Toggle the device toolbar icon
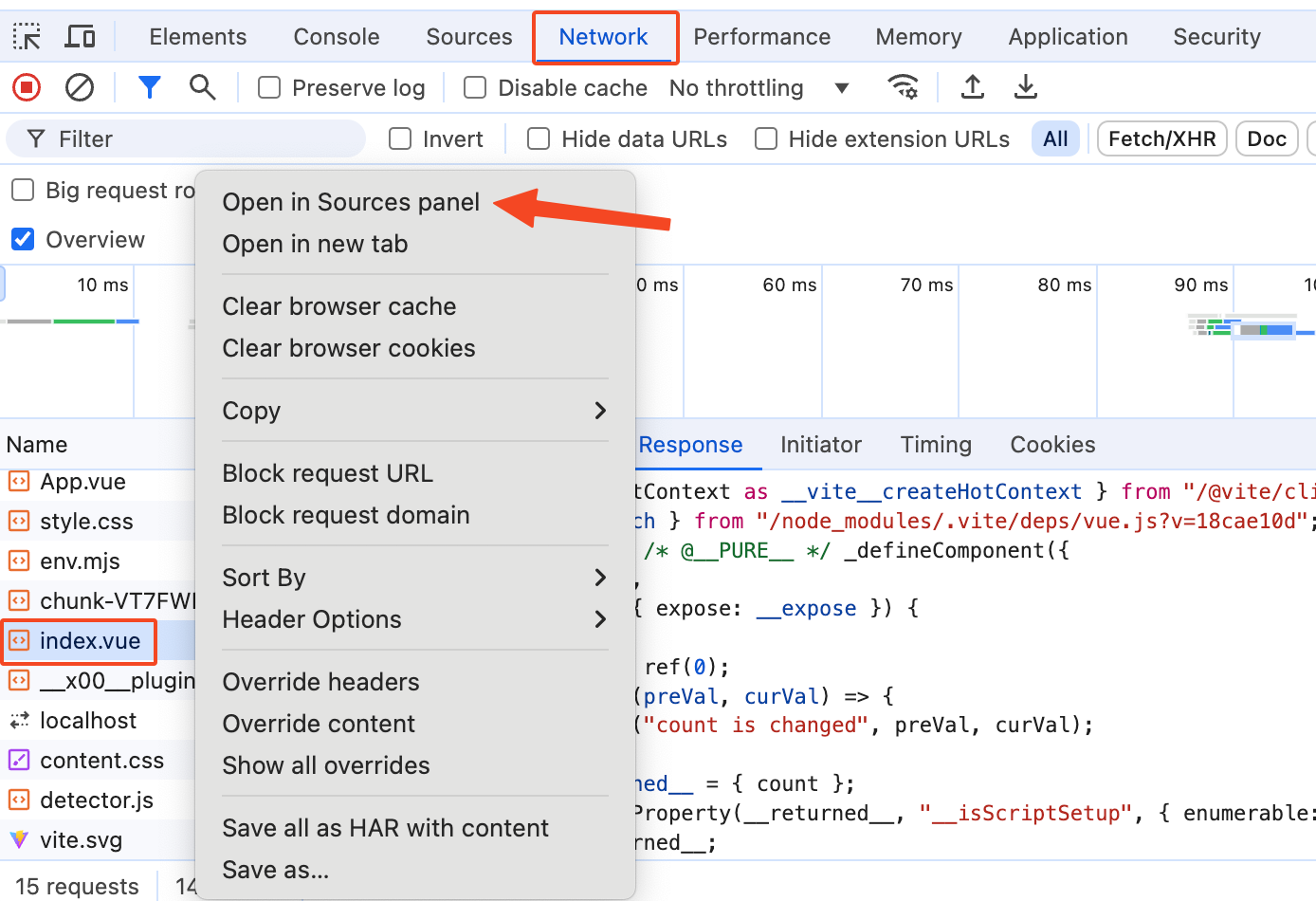This screenshot has width=1316, height=901. (x=80, y=37)
